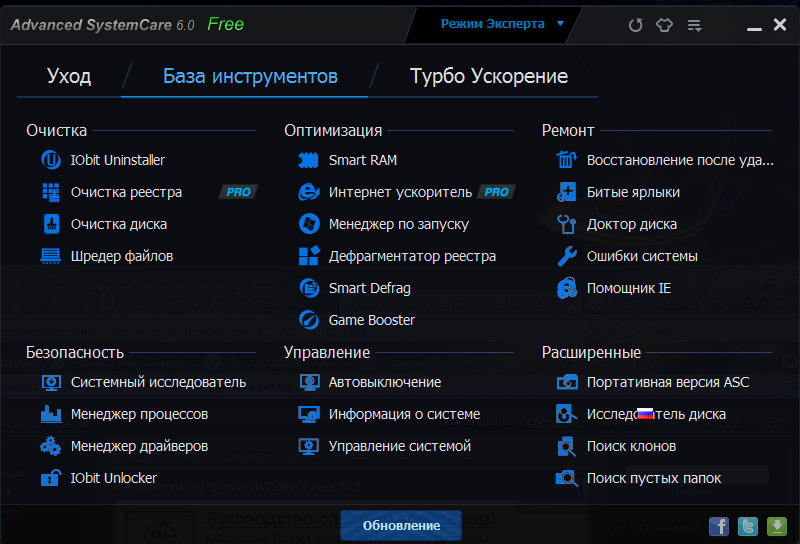Click the "IObit Uninstaller" text

coord(117,160)
